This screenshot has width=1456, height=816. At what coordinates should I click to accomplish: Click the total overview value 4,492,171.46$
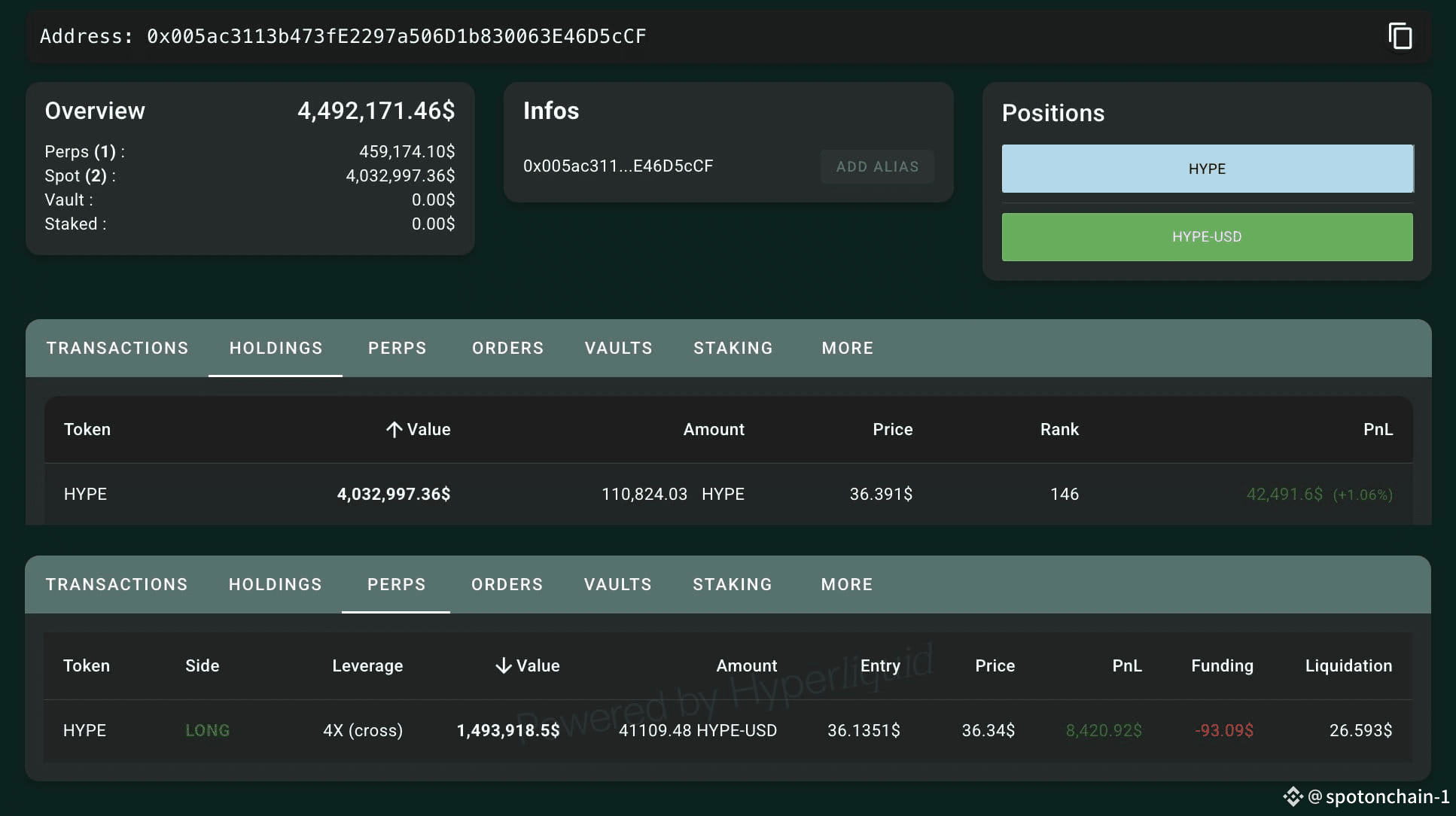(376, 111)
